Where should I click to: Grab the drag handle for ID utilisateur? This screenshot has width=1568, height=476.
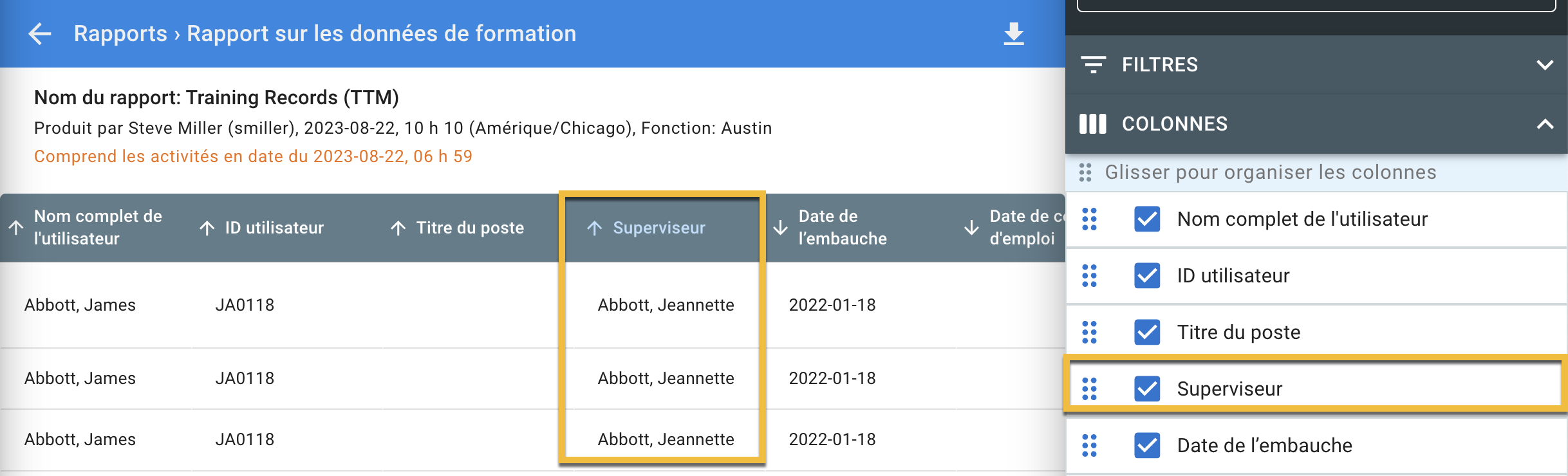pos(1089,275)
